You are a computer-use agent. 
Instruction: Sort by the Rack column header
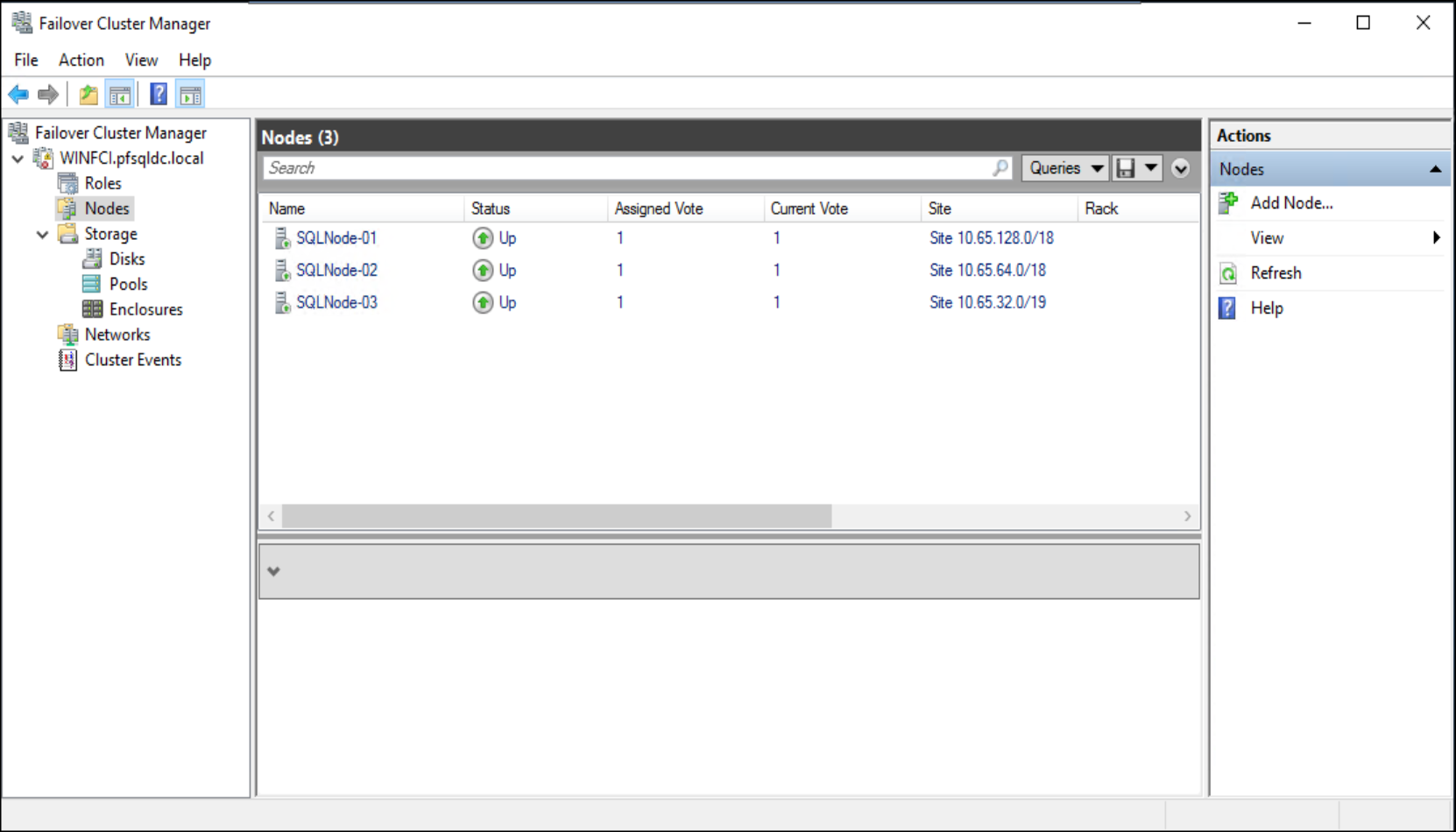click(x=1138, y=209)
